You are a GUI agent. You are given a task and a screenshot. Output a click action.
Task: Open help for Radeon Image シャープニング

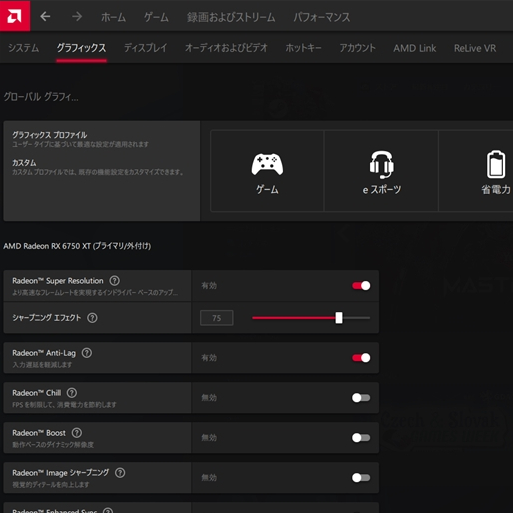[120, 473]
